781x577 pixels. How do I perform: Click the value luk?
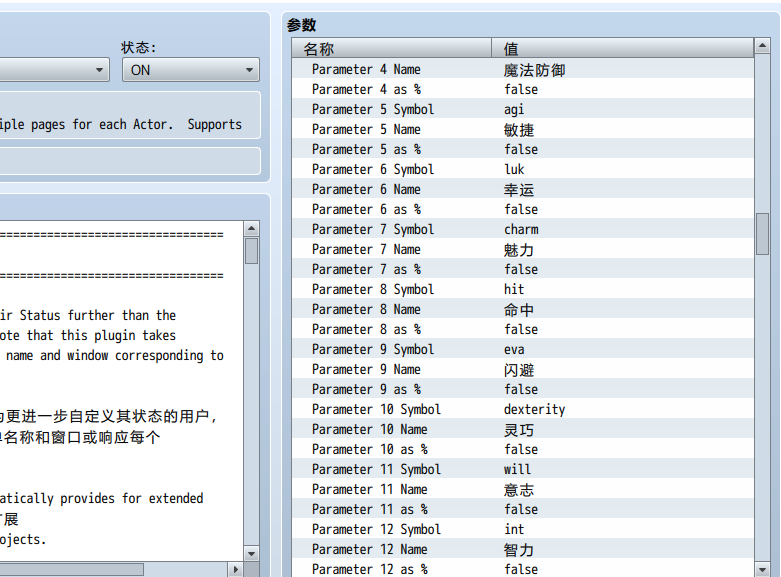514,169
